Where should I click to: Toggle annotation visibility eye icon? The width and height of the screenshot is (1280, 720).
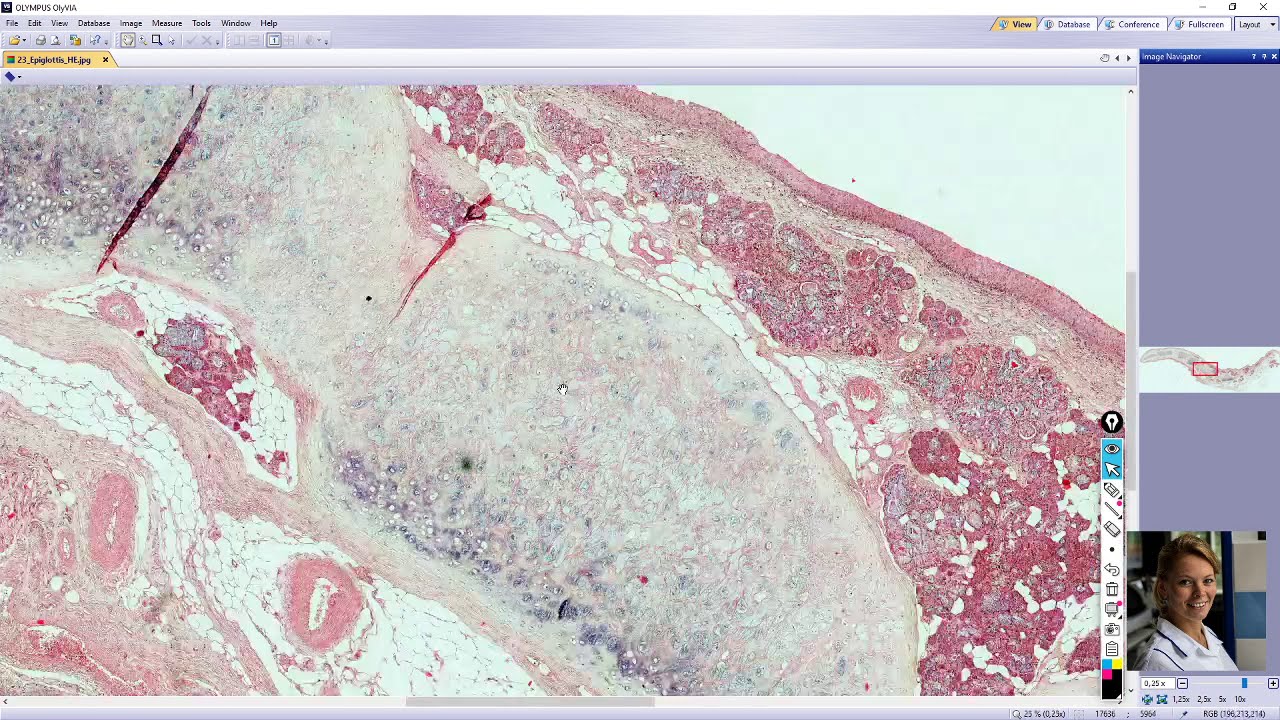1112,449
